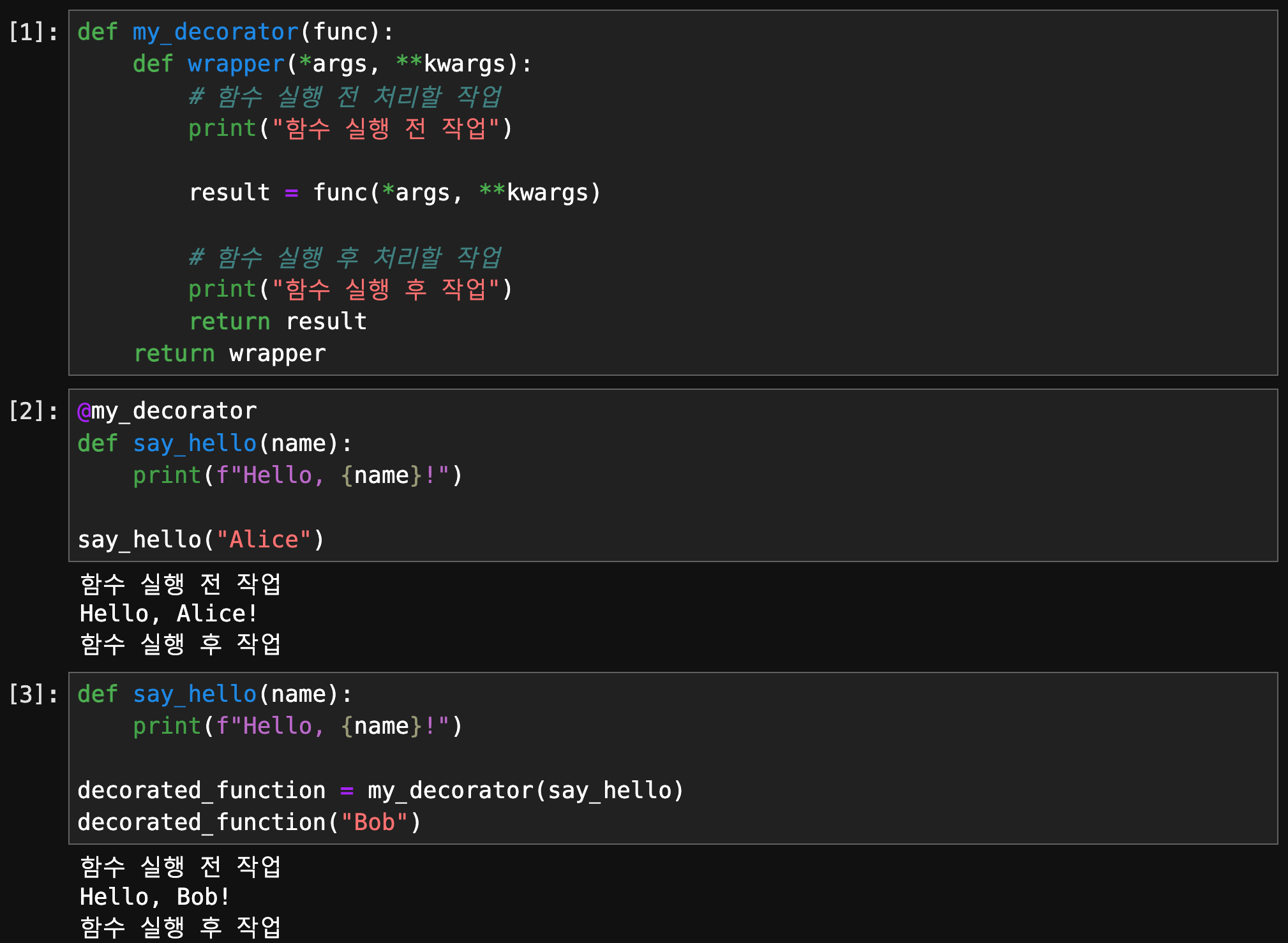Click the second Korean comment line in cell one
1288x943 pixels.
pos(345,258)
